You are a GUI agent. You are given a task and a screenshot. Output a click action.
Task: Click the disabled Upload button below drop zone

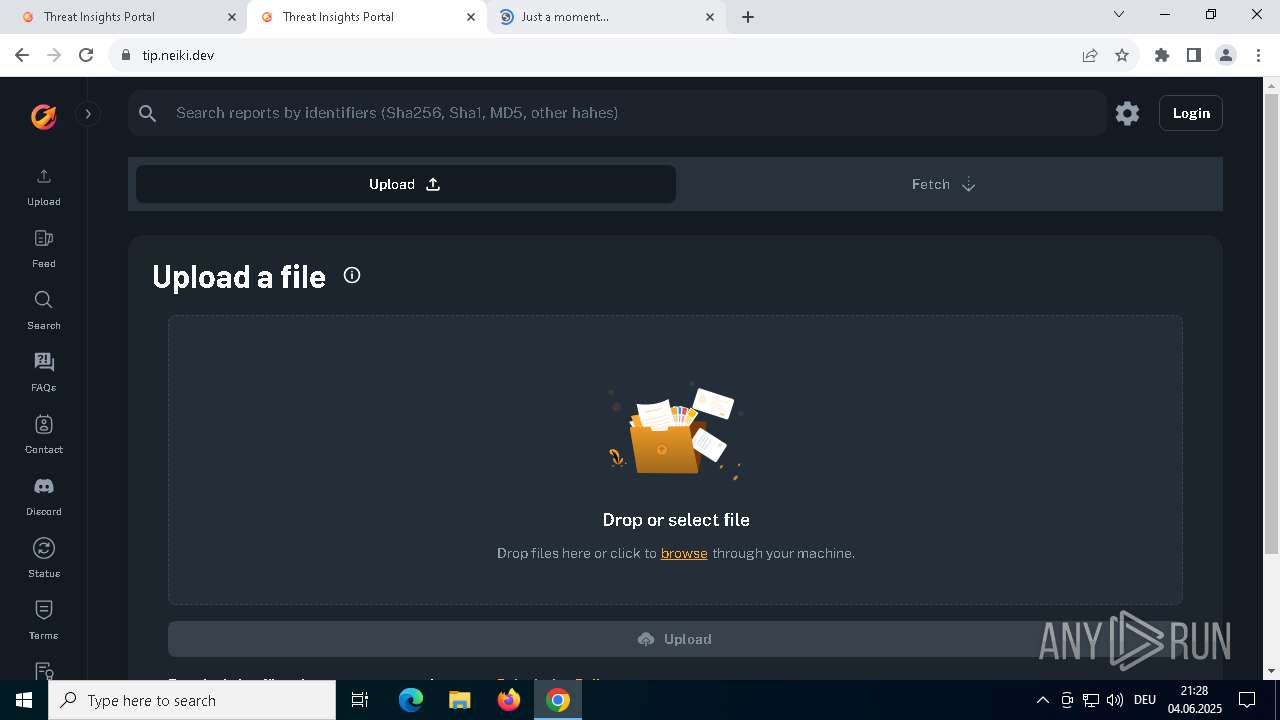(x=675, y=639)
